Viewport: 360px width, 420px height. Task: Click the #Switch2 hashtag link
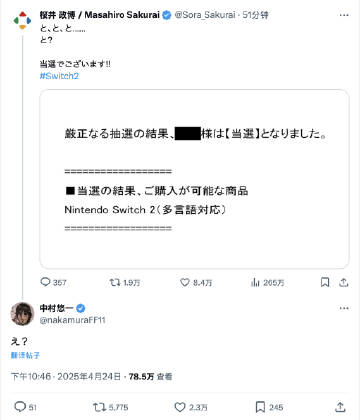59,76
